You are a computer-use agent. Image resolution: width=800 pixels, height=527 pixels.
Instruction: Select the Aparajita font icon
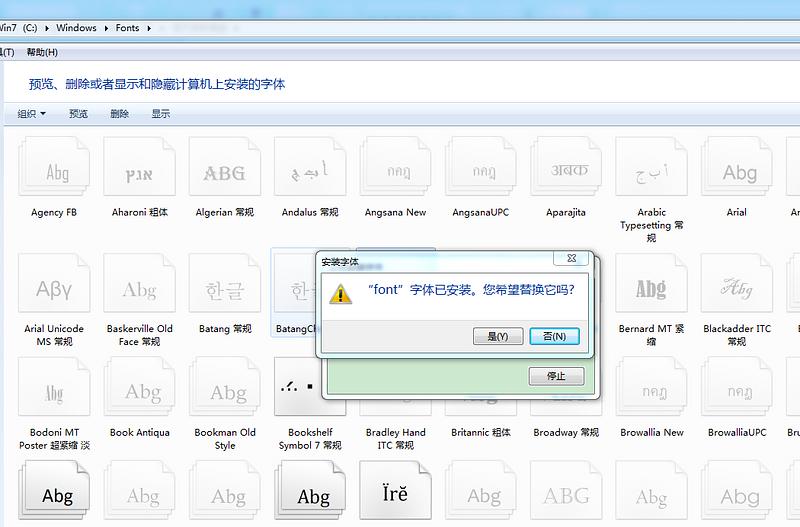(x=566, y=166)
